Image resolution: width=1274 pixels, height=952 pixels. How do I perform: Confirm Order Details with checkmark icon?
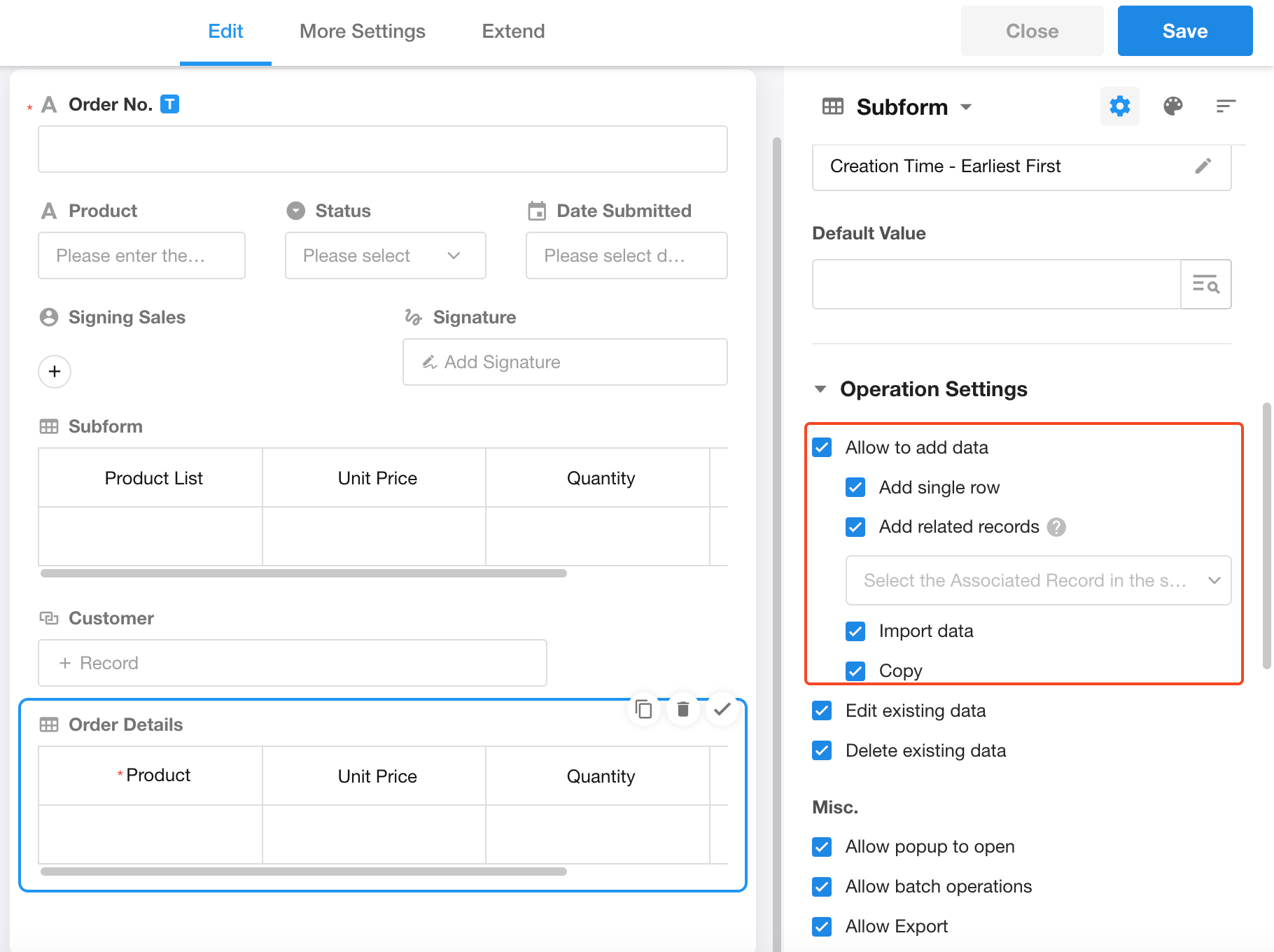point(722,710)
